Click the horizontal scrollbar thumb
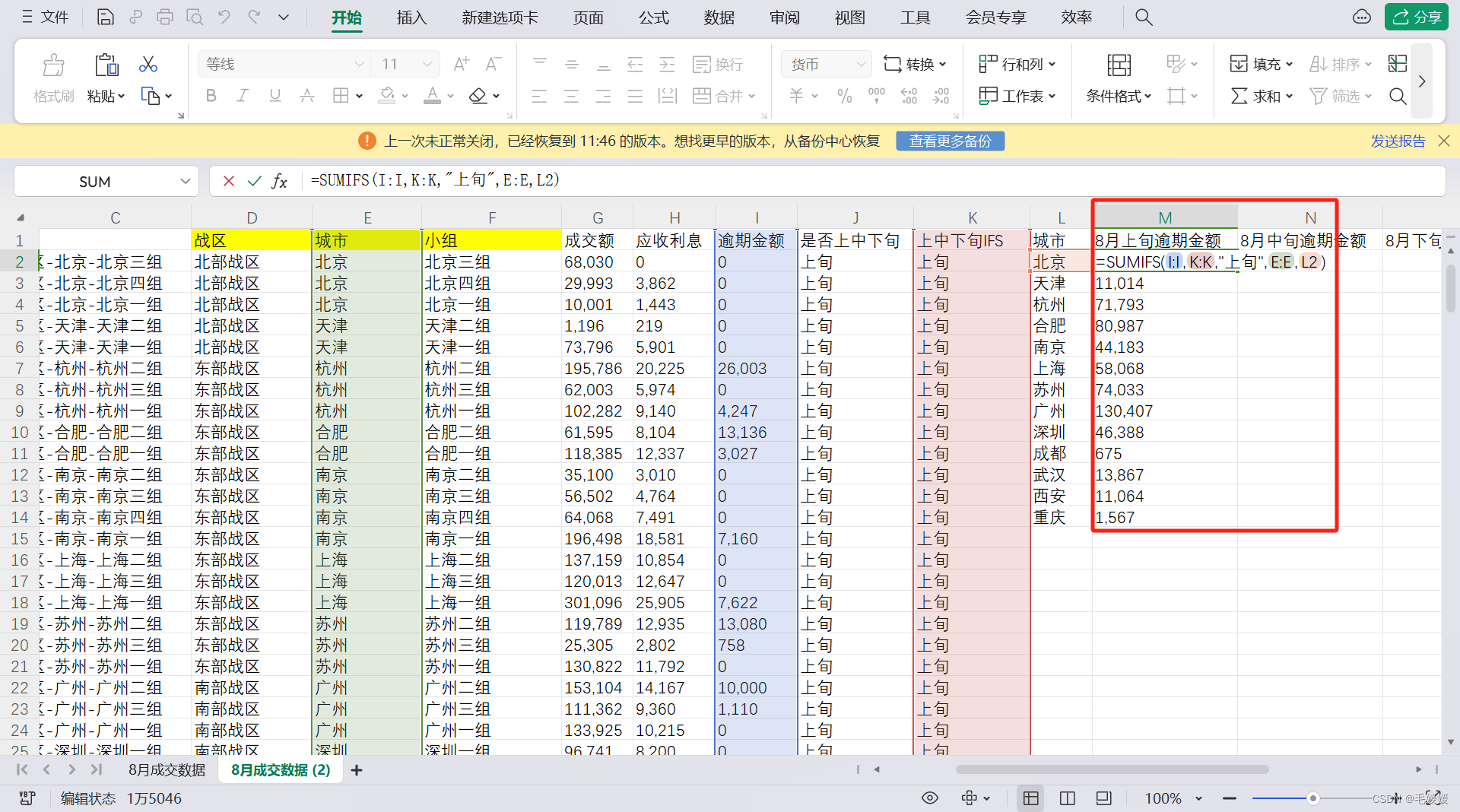 click(1112, 769)
